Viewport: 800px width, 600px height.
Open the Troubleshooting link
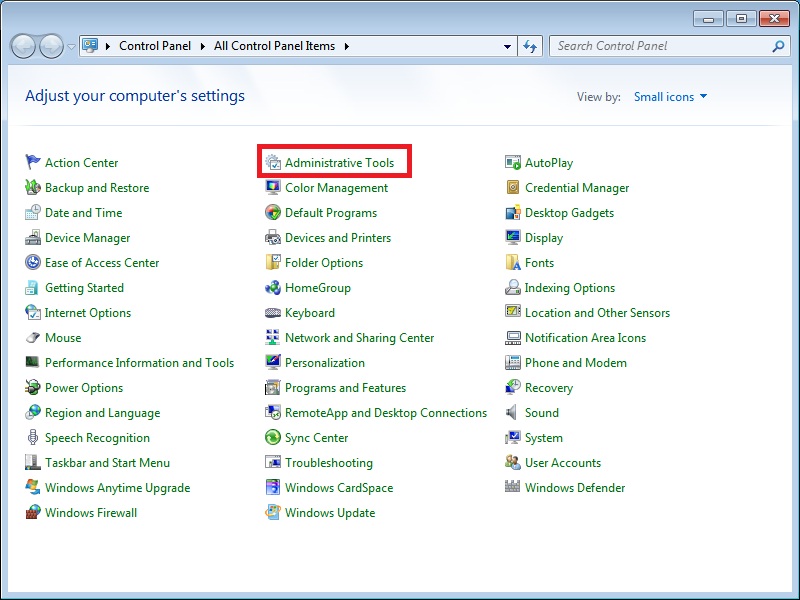329,463
